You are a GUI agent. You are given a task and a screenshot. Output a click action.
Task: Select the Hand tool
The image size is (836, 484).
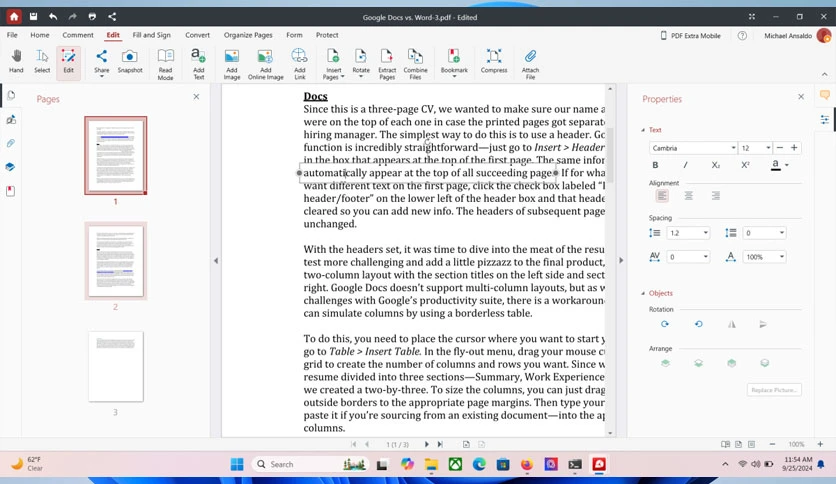click(16, 61)
